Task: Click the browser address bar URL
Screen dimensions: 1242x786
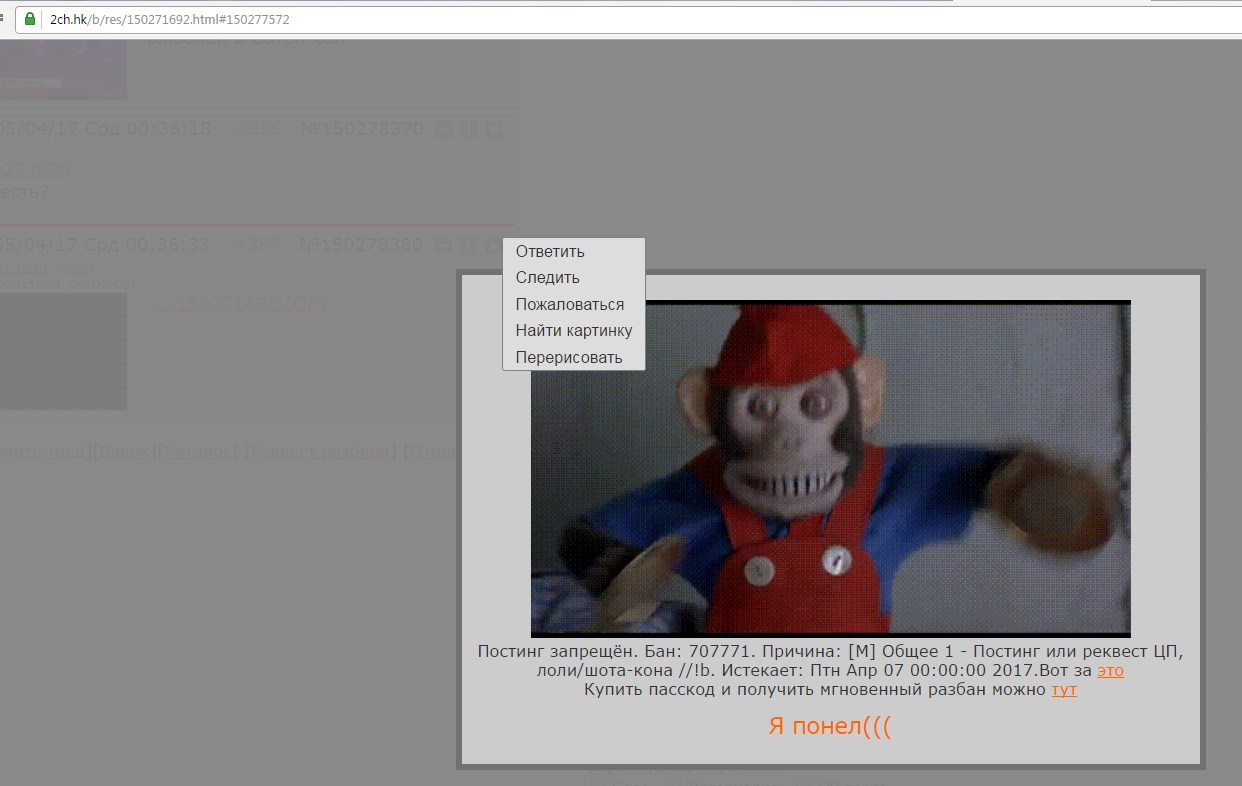Action: pyautogui.click(x=170, y=19)
